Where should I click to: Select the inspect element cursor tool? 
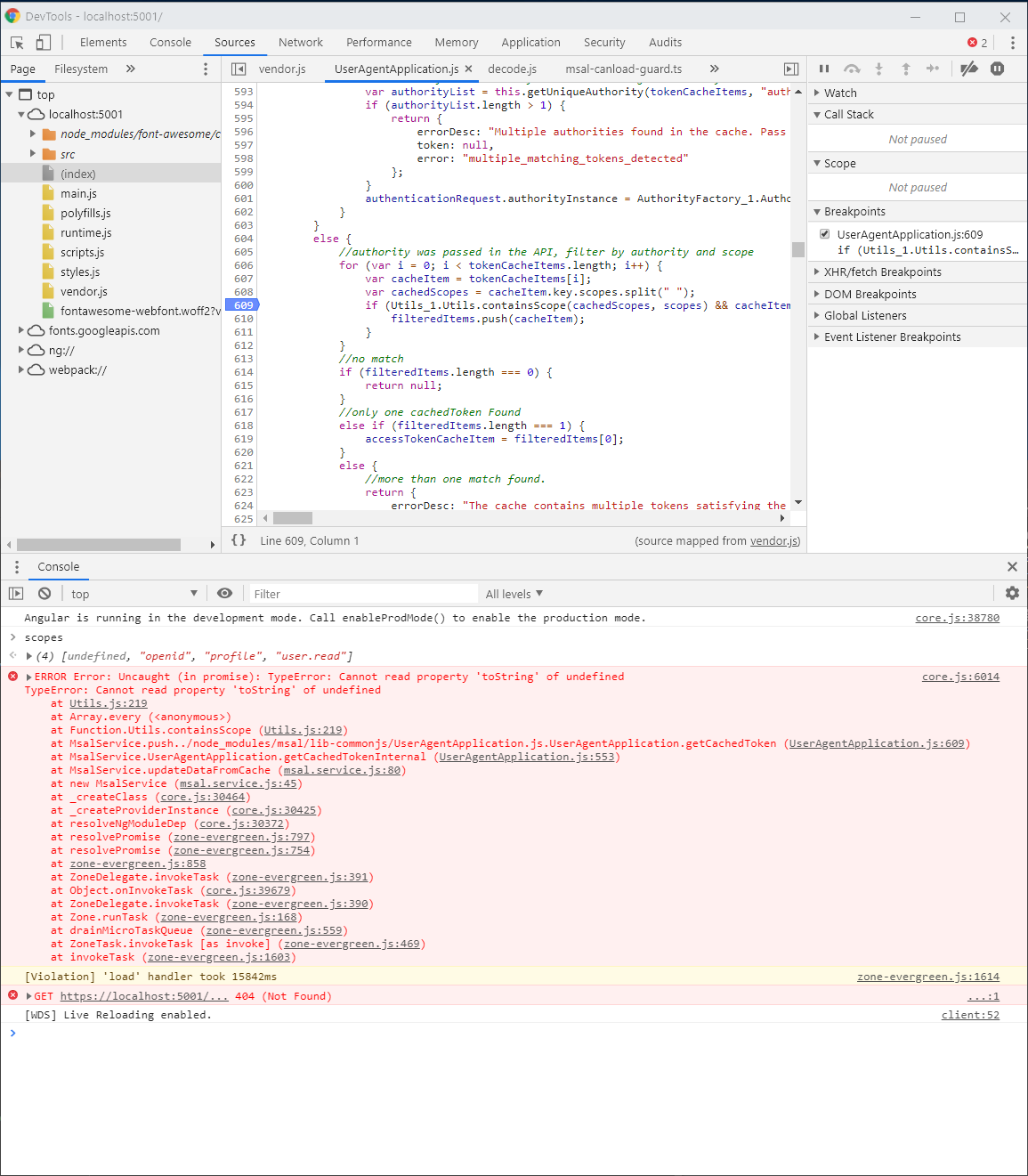[15, 42]
